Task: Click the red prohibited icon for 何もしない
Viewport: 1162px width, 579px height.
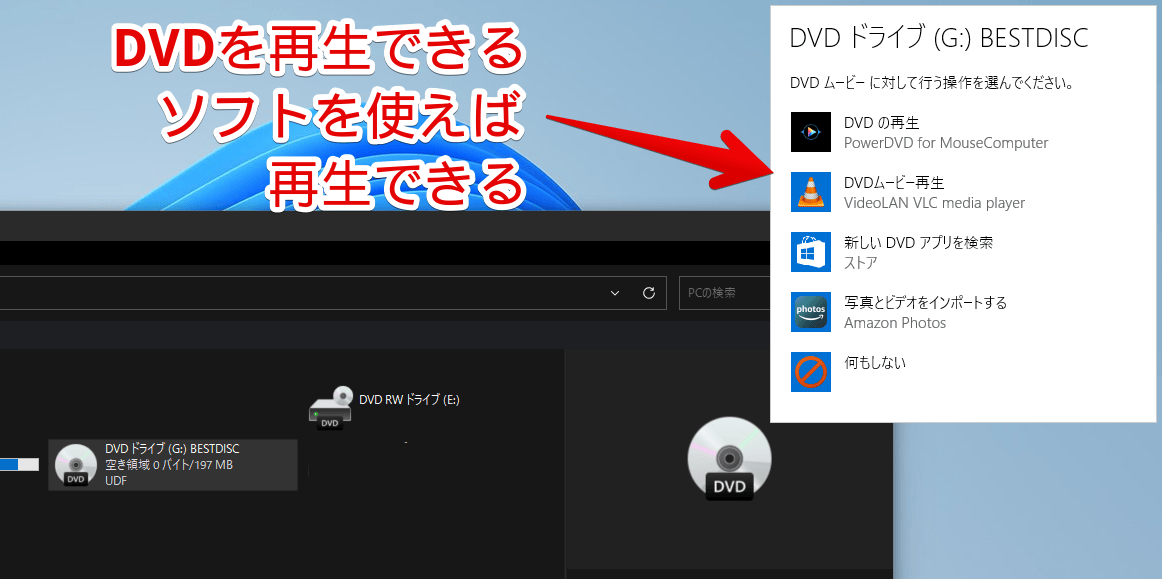Action: 810,372
